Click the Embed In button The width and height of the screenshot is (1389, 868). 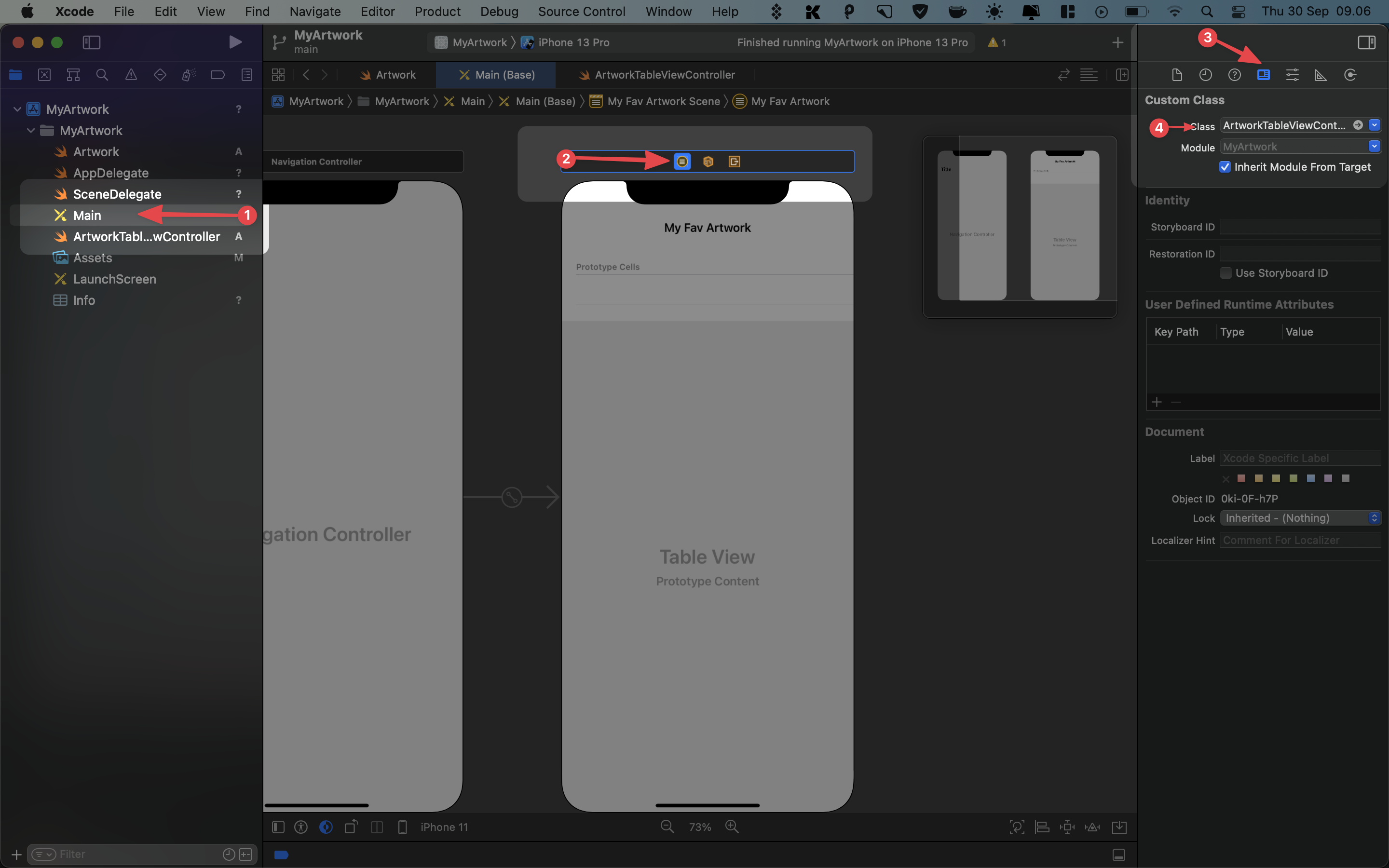[1119, 827]
